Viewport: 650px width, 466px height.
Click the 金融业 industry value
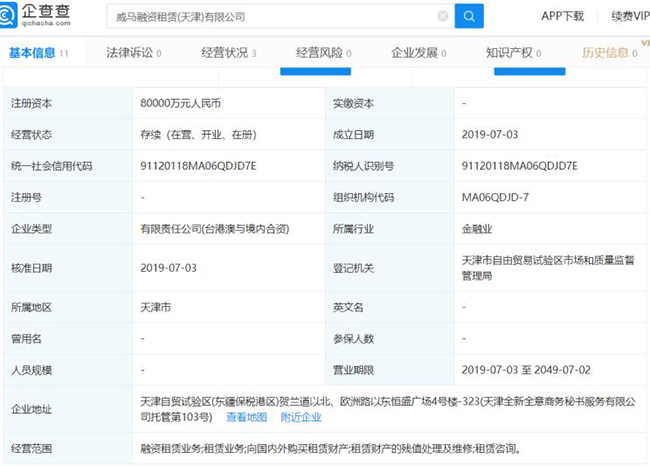(477, 229)
